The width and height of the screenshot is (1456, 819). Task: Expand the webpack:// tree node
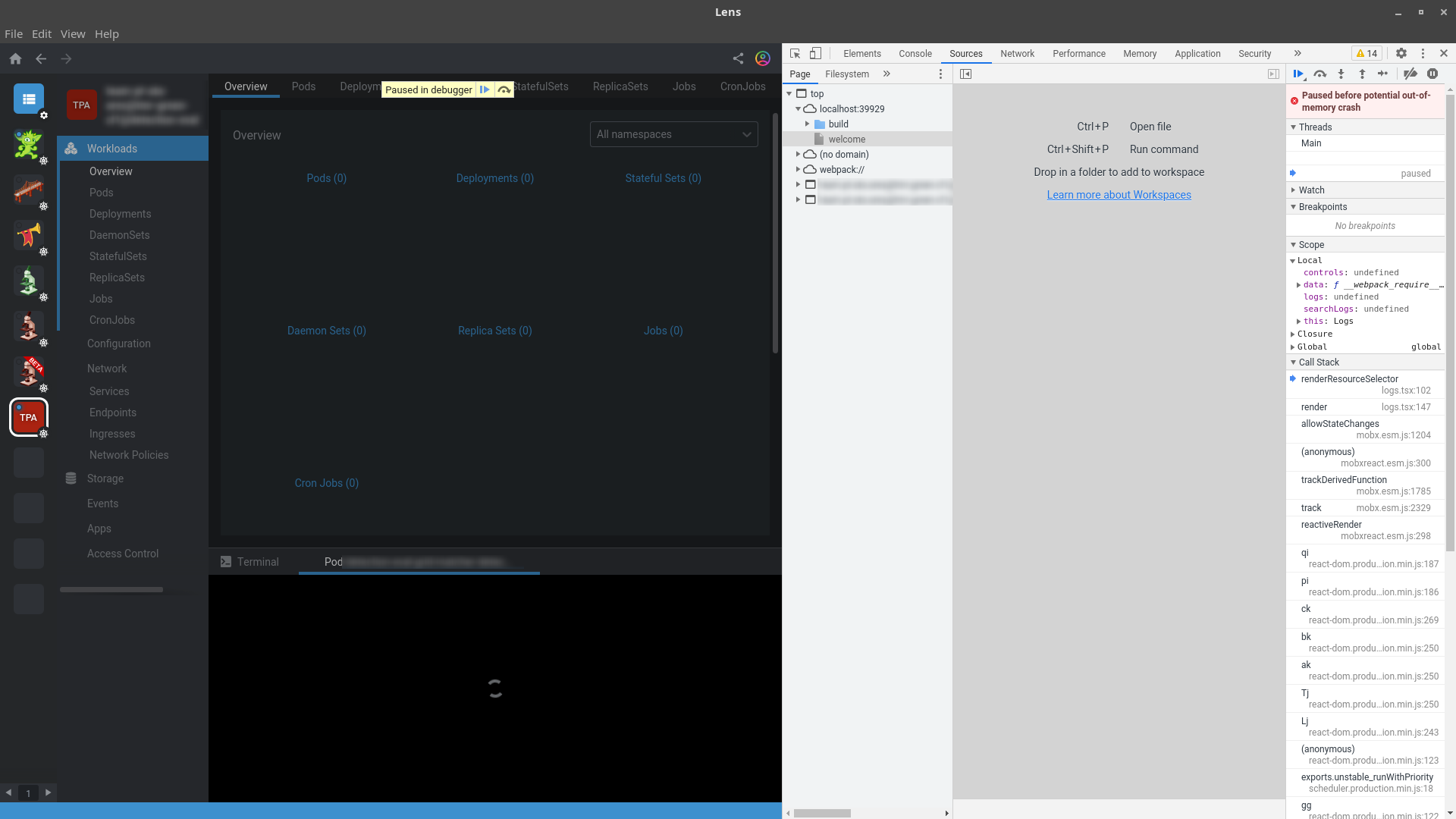tap(798, 169)
